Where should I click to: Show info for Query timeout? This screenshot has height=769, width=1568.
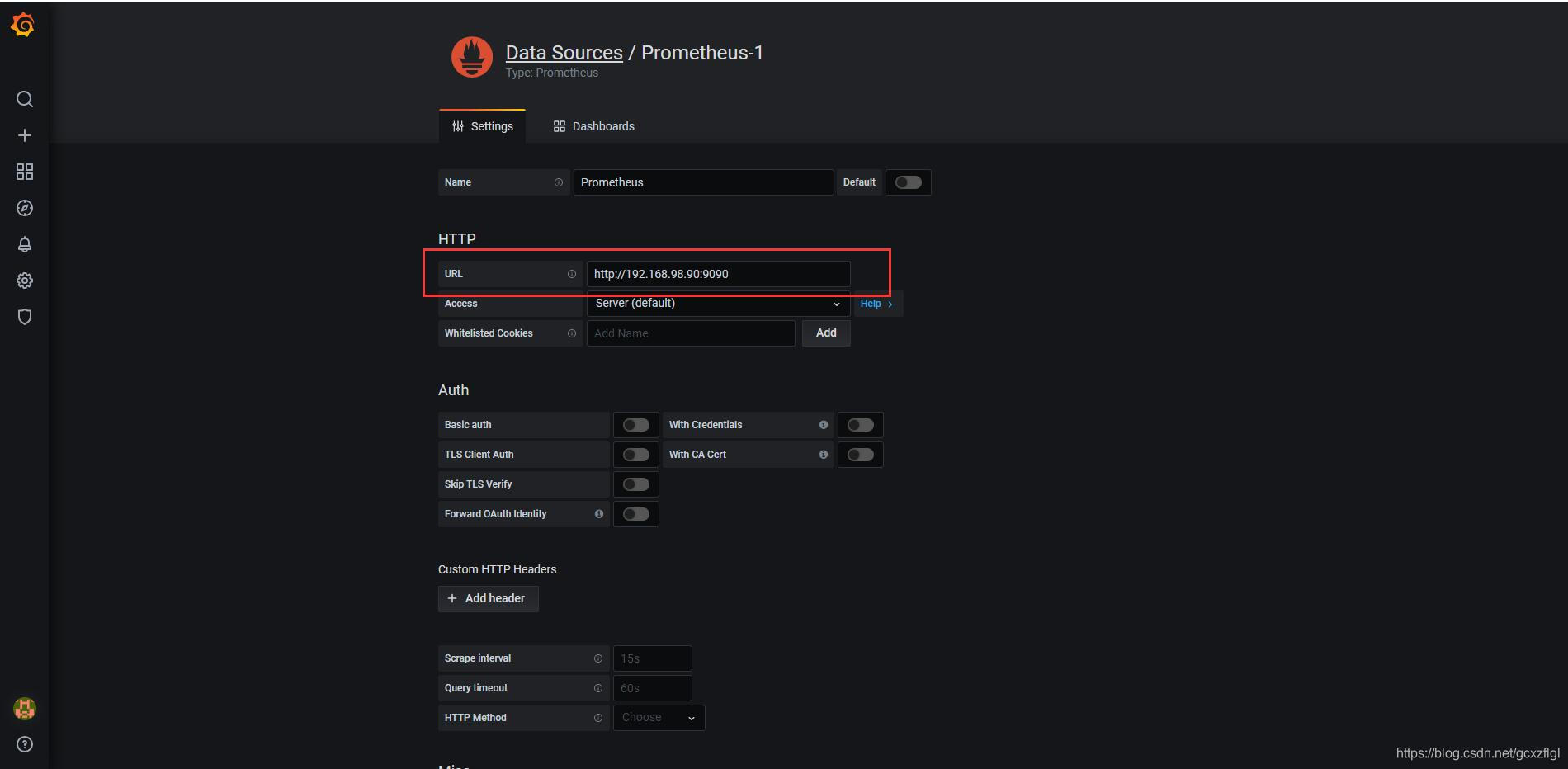[x=598, y=688]
